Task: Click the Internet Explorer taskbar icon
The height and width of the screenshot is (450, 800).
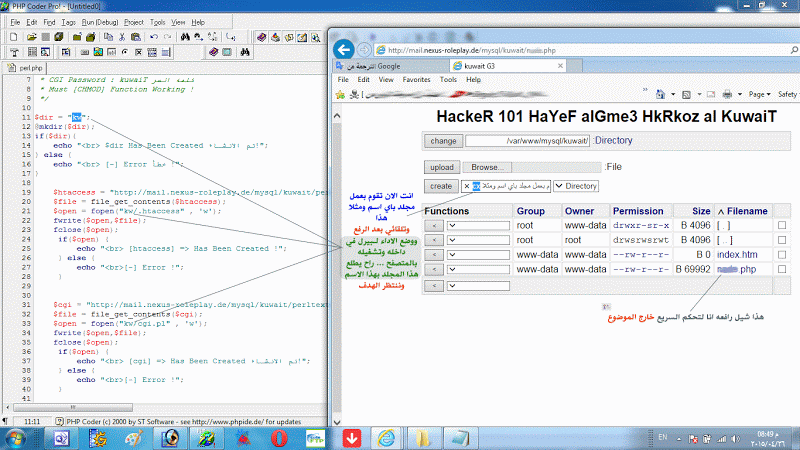Action: (x=386, y=438)
